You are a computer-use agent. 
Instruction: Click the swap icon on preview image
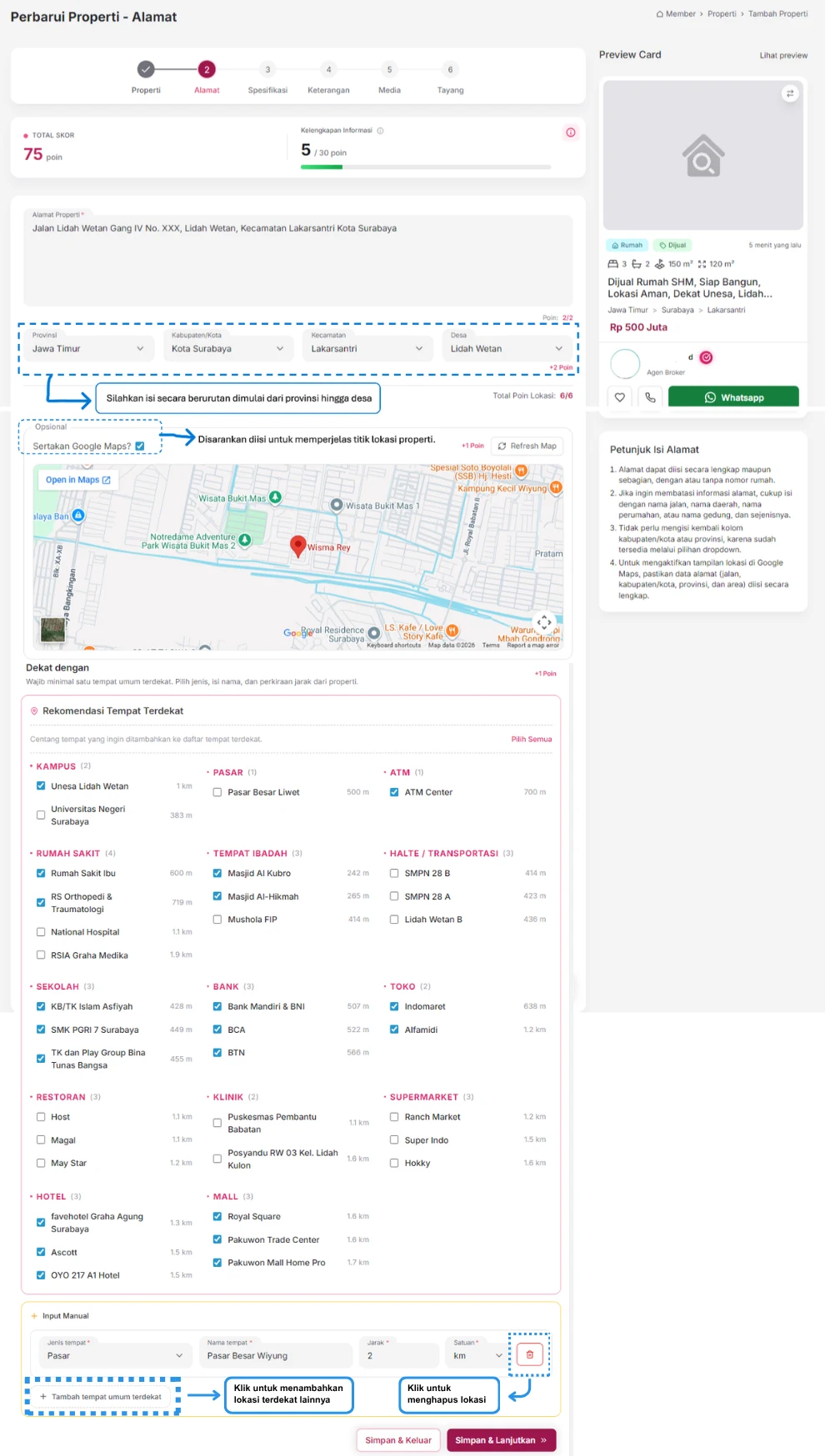pos(790,93)
